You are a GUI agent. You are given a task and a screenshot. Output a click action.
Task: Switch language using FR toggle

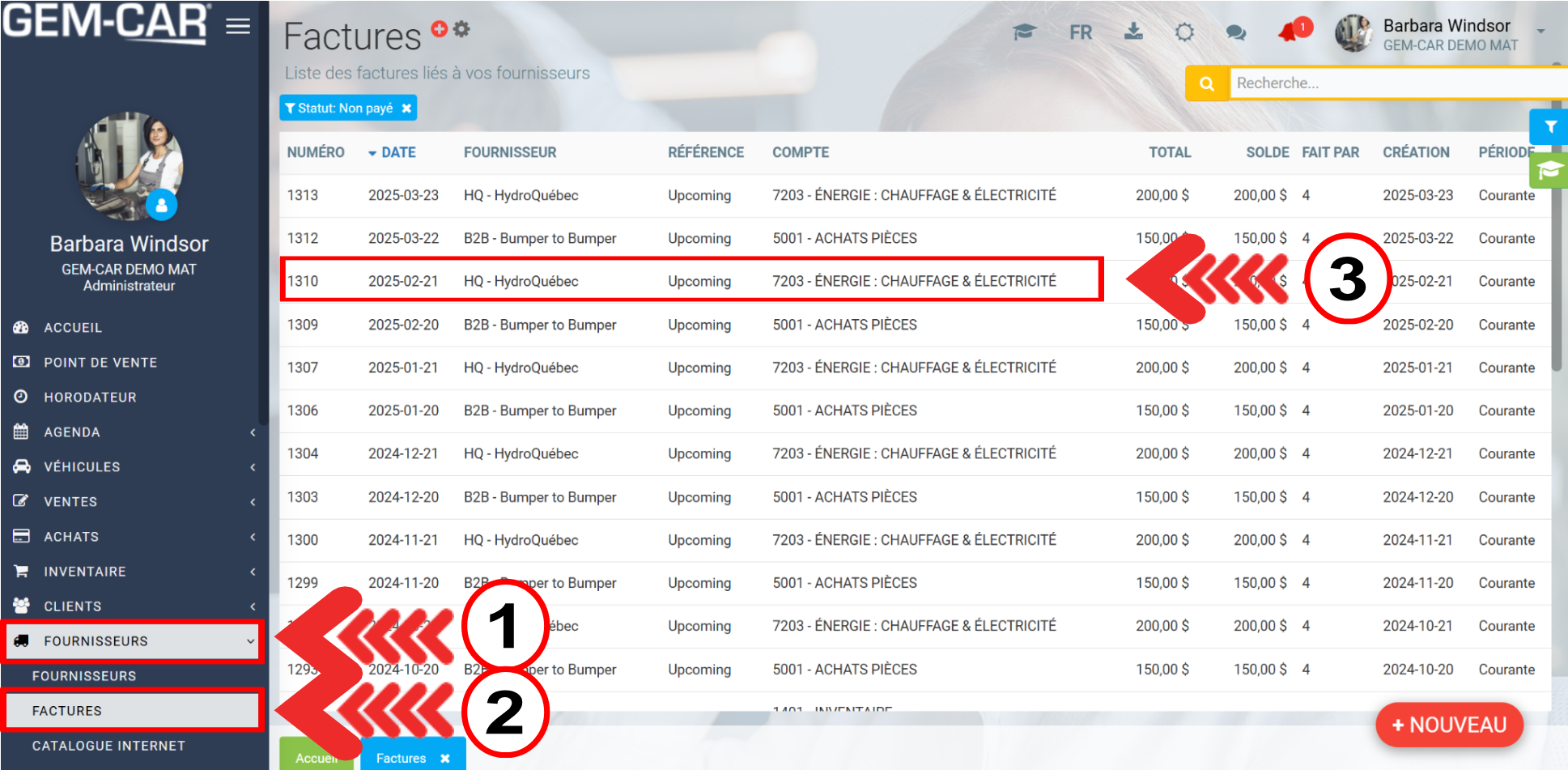(x=1080, y=32)
